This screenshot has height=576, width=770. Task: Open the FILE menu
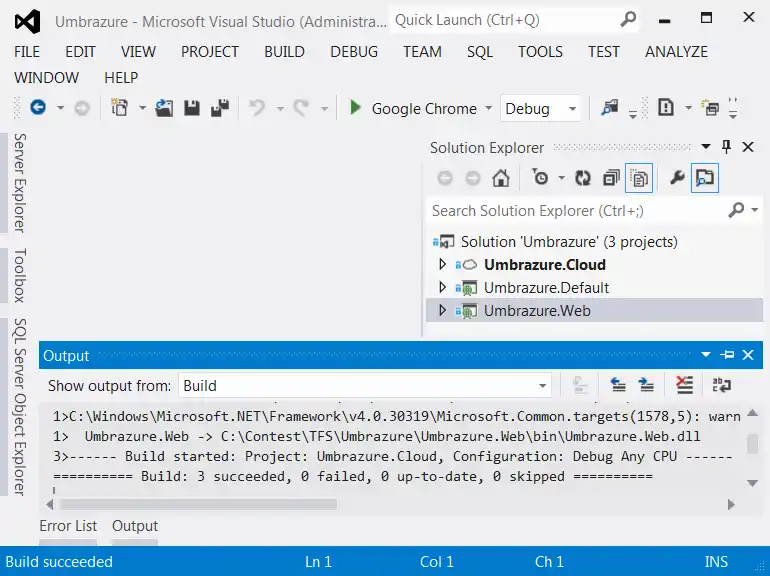[x=27, y=52]
